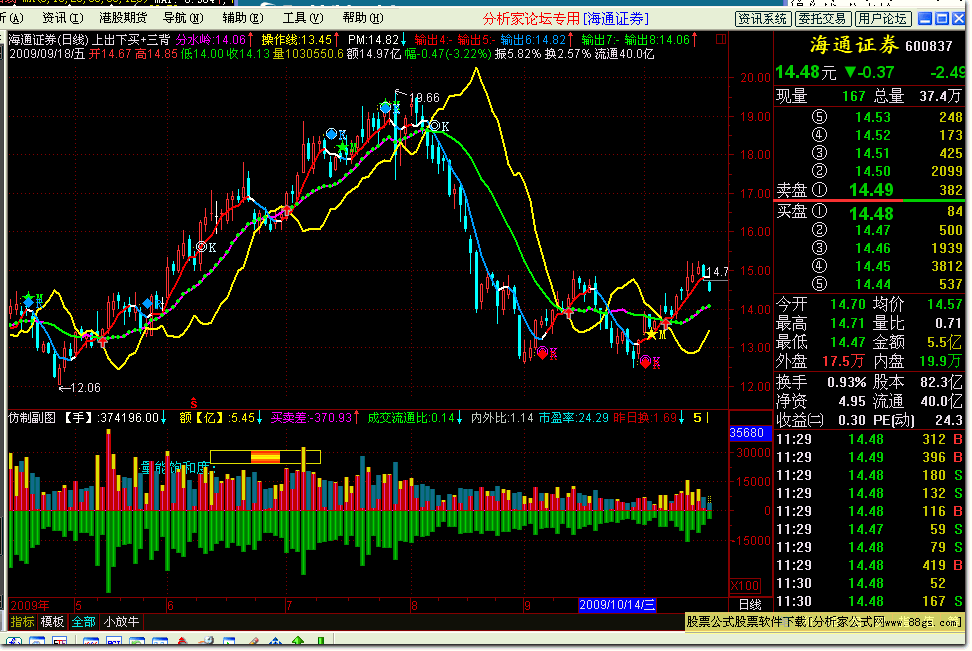This screenshot has width=972, height=651.
Task: Click the X100 volume scale label
Action: pos(745,586)
